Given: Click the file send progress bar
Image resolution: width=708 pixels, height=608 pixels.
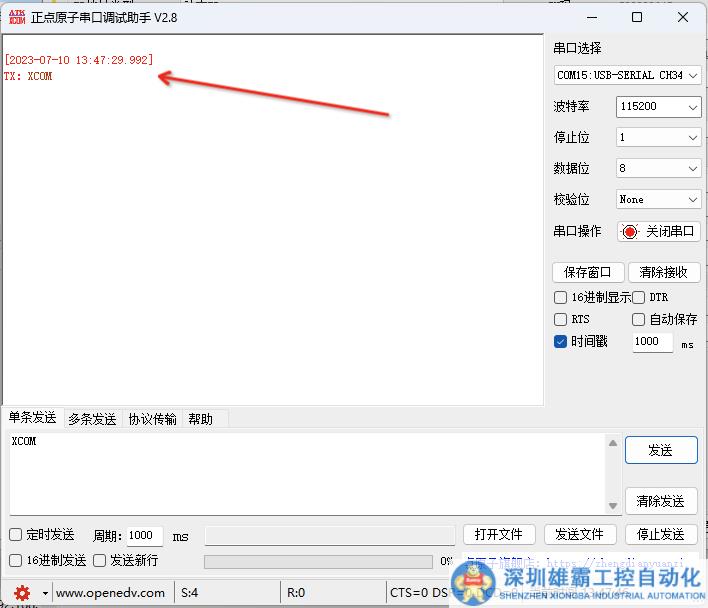Looking at the screenshot, I should pyautogui.click(x=318, y=561).
